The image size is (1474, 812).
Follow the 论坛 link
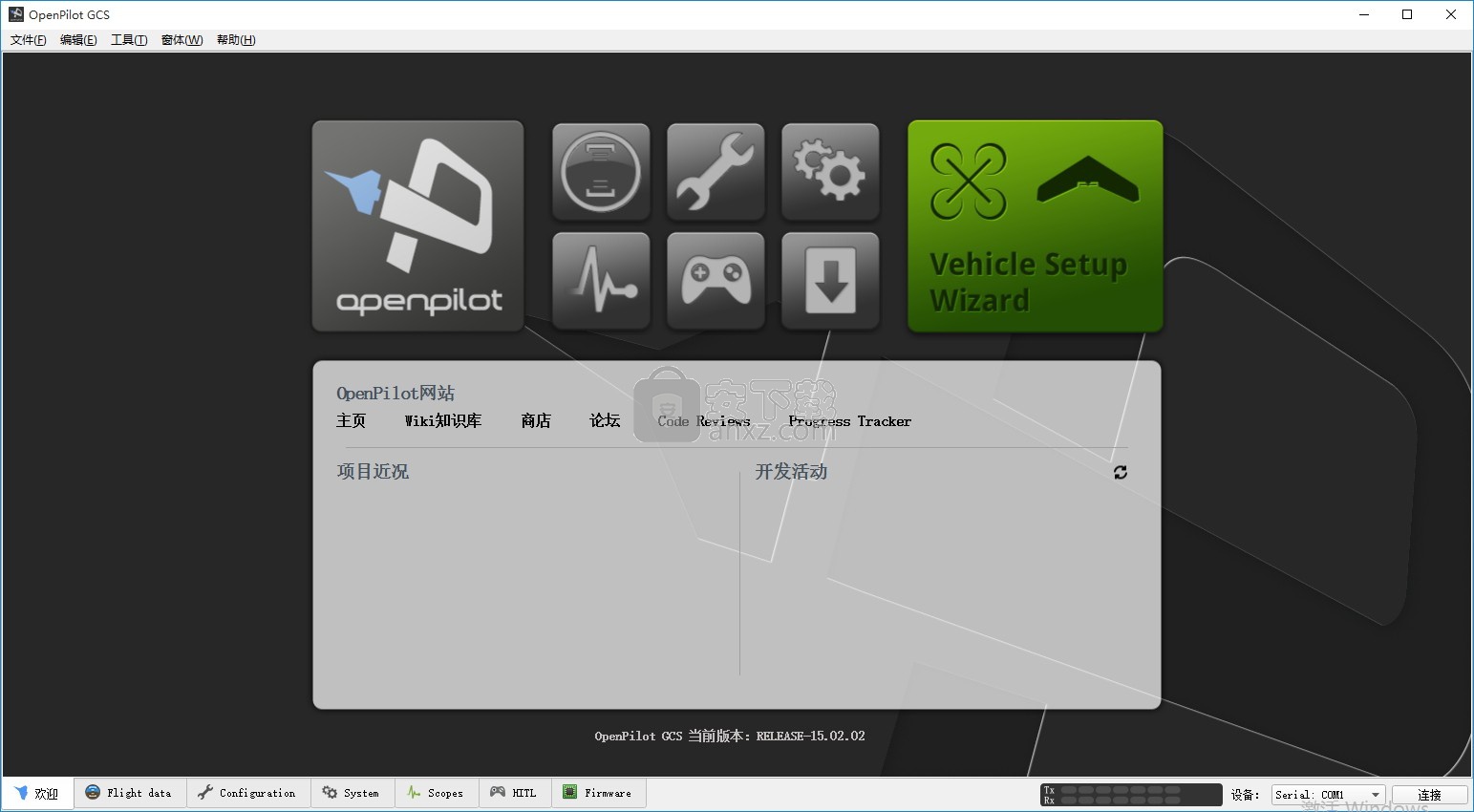[x=605, y=420]
